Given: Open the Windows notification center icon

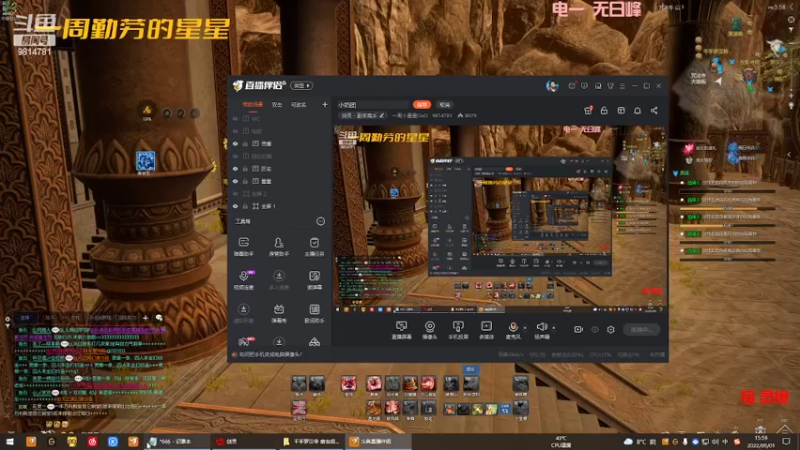Looking at the screenshot, I should [x=787, y=441].
